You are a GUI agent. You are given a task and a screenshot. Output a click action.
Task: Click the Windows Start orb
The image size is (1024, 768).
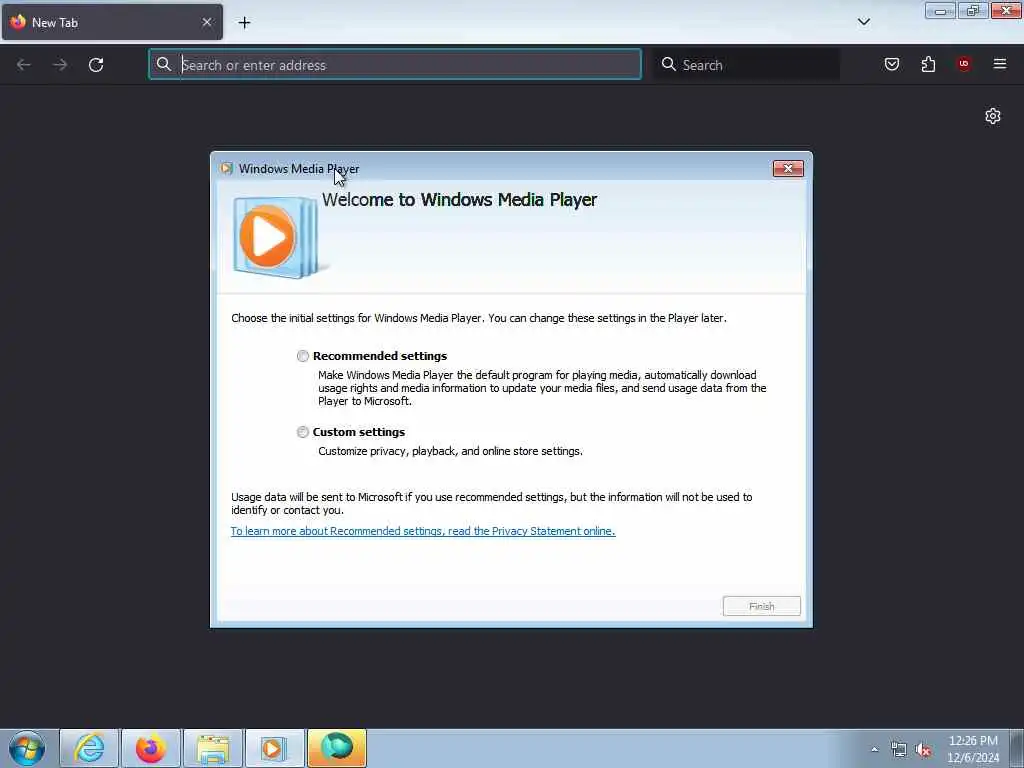[27, 748]
